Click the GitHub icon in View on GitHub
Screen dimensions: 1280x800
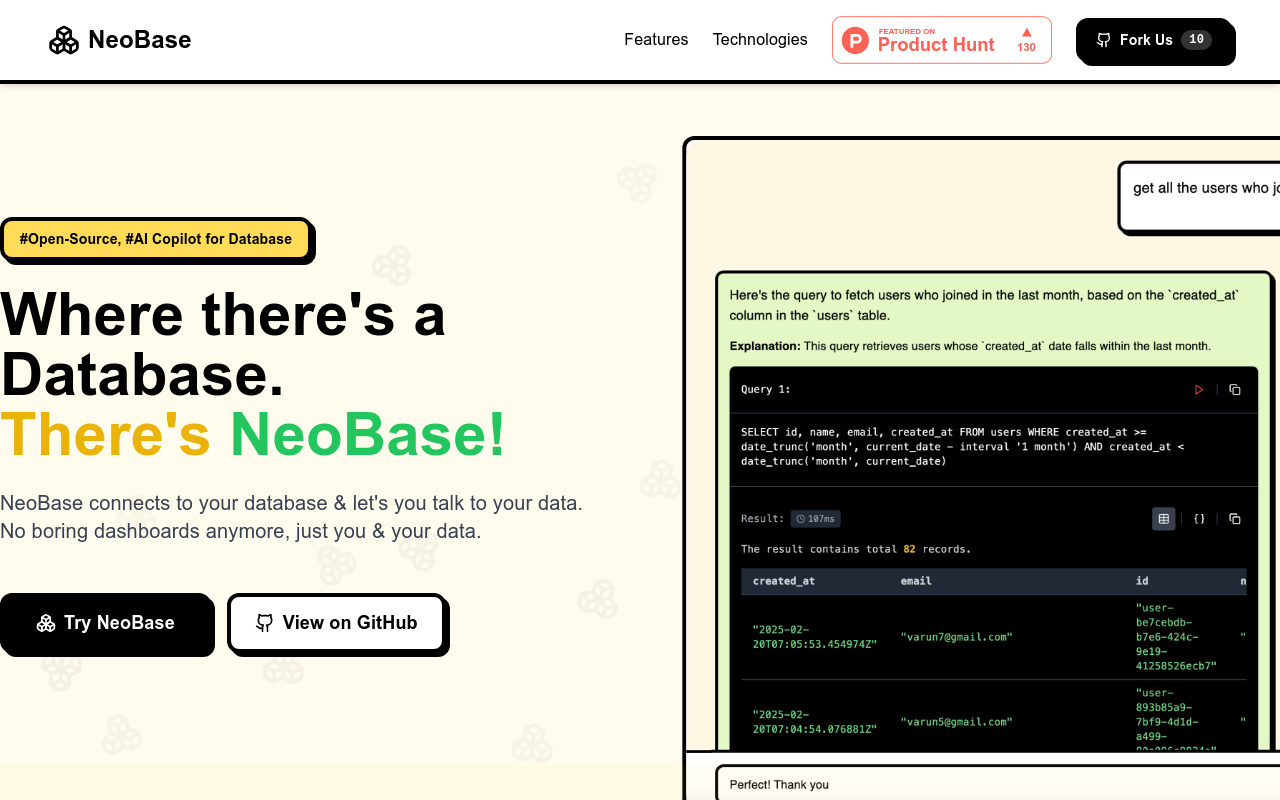pyautogui.click(x=264, y=623)
